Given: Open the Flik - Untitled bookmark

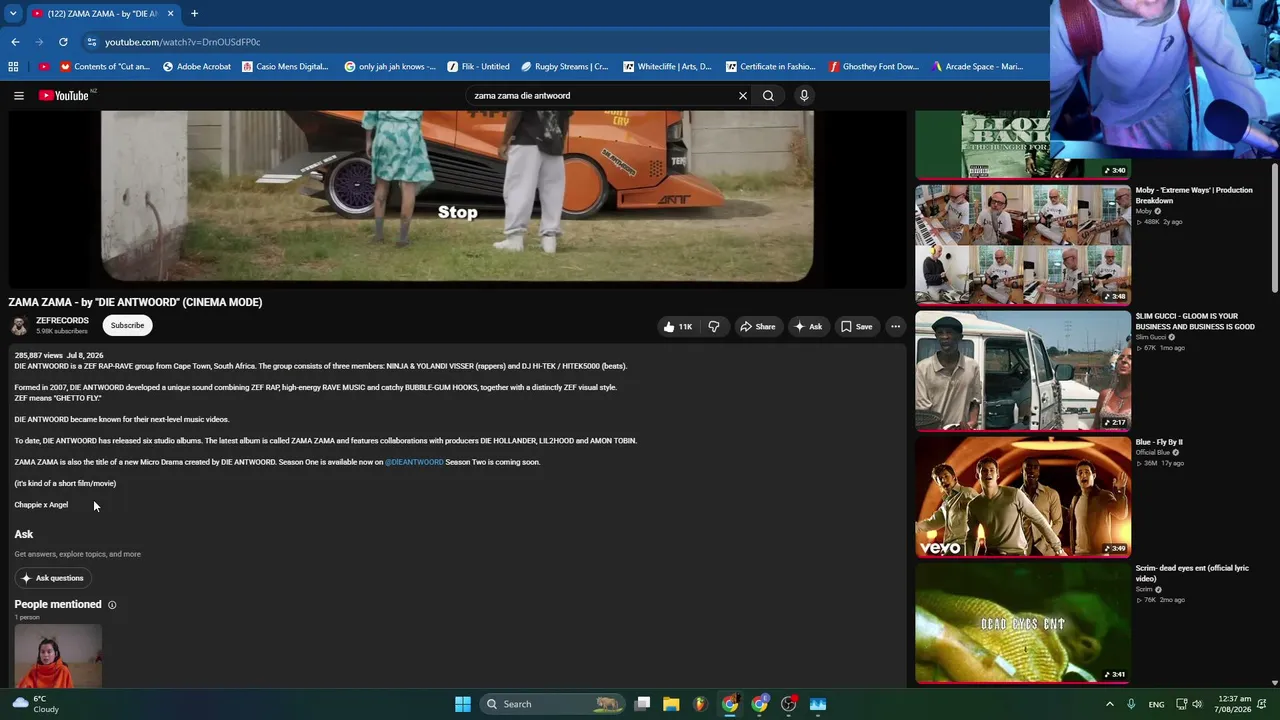Looking at the screenshot, I should click(478, 67).
